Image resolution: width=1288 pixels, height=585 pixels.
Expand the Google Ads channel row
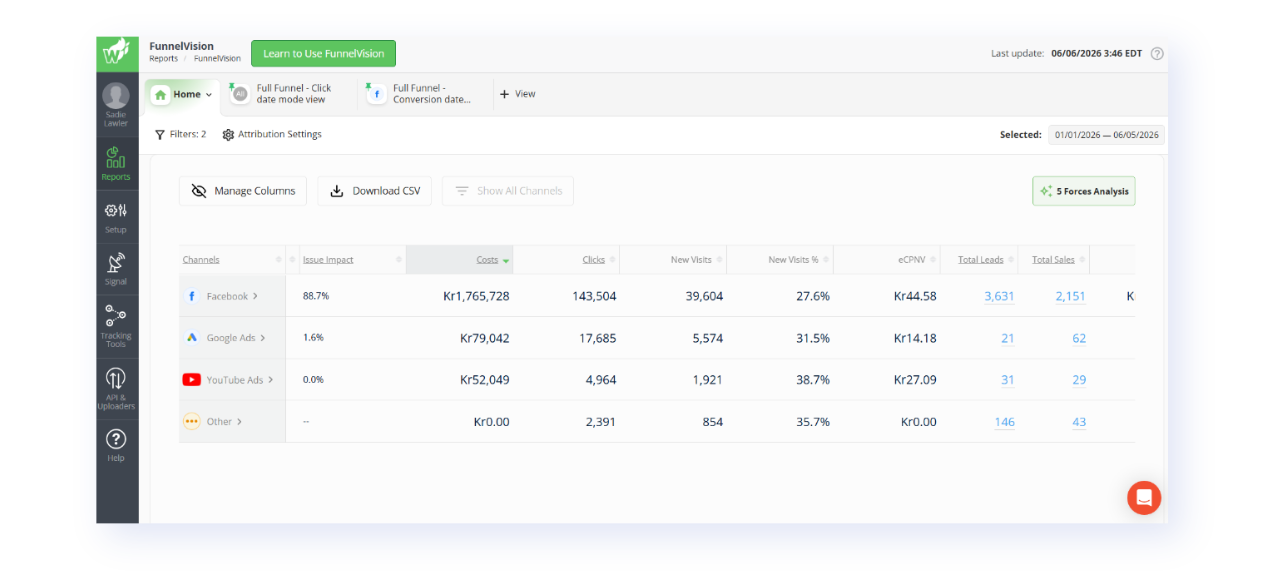[x=263, y=338]
